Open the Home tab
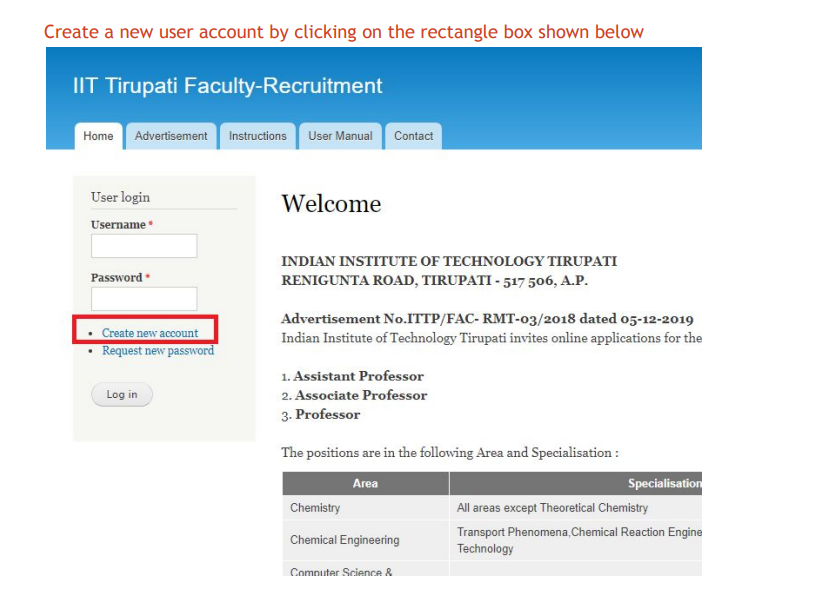 tap(99, 136)
